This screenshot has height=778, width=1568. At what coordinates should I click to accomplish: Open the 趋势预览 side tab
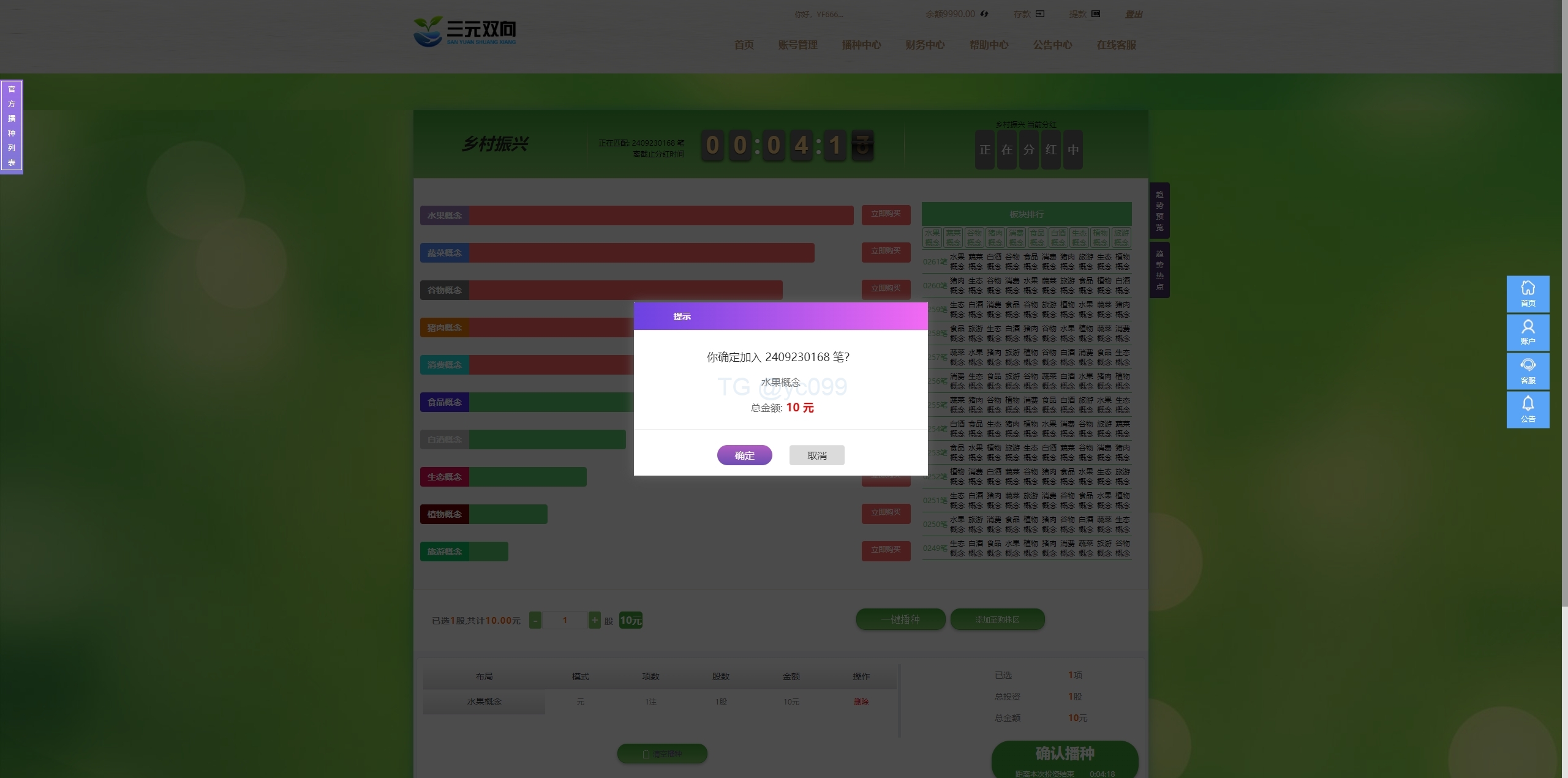point(1159,211)
